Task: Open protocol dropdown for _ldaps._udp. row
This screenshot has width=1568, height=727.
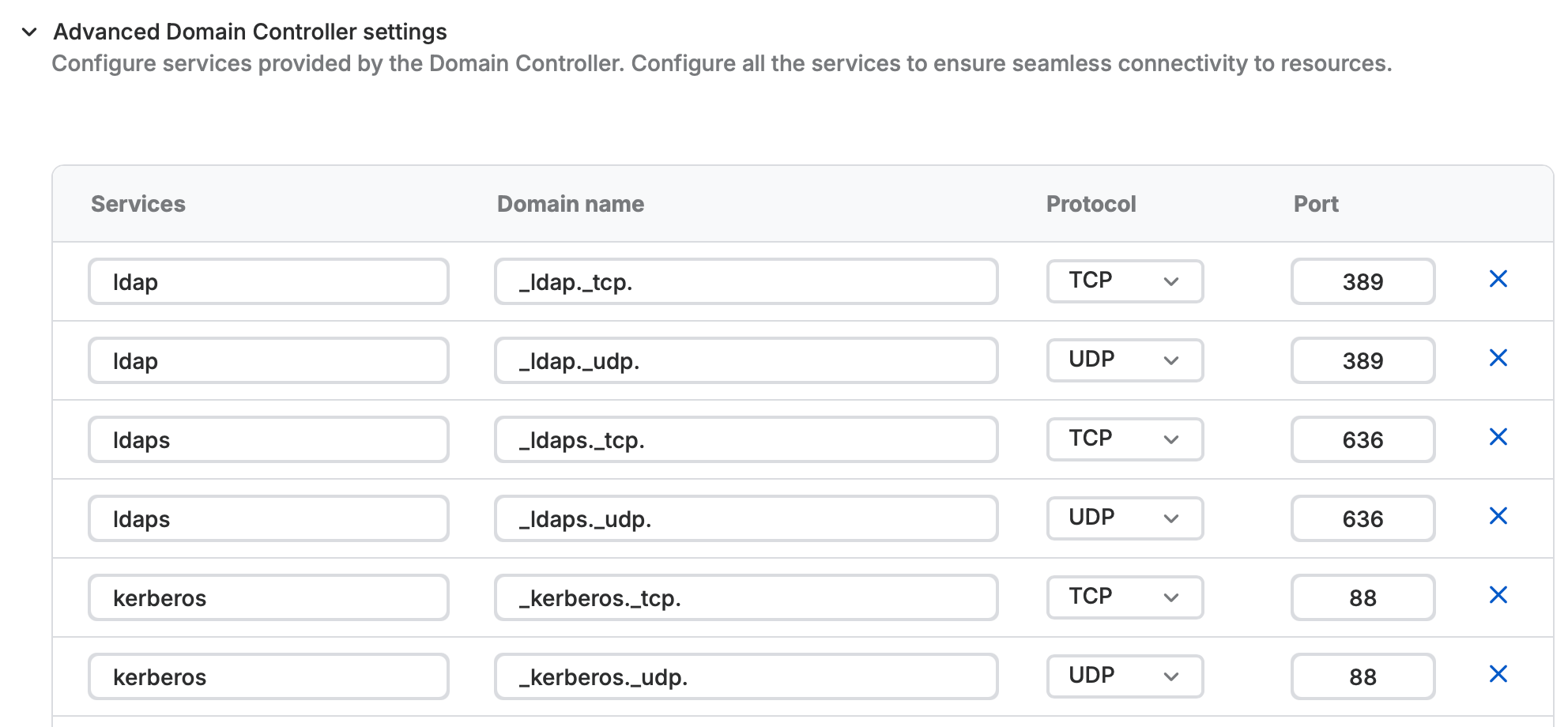Action: click(1125, 518)
